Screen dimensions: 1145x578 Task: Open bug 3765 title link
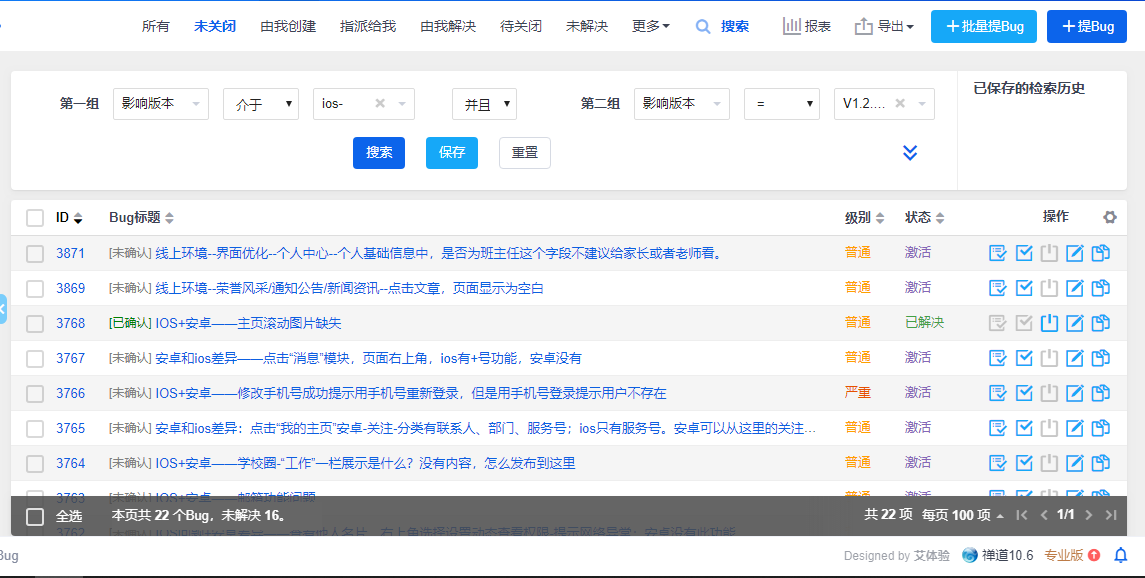click(485, 428)
